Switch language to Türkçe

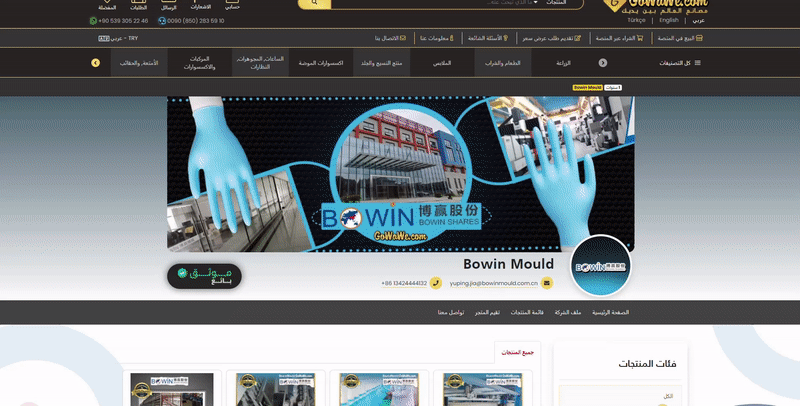(636, 20)
